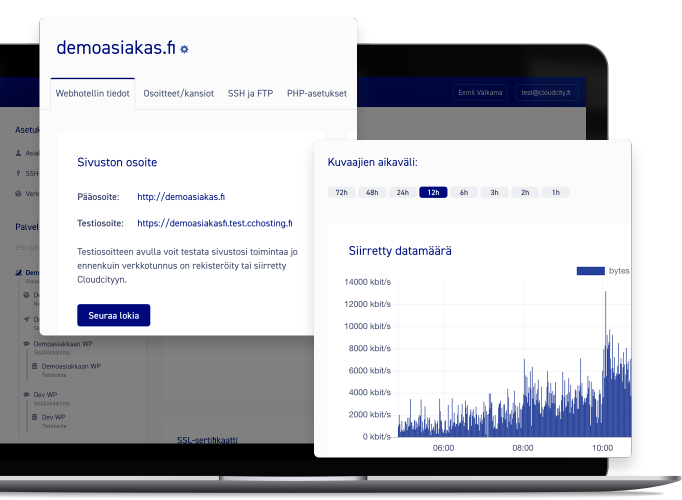Screen dimensions: 682x500
Task: Click the gear icon next to demoasiakas.fi
Action: 184,49
